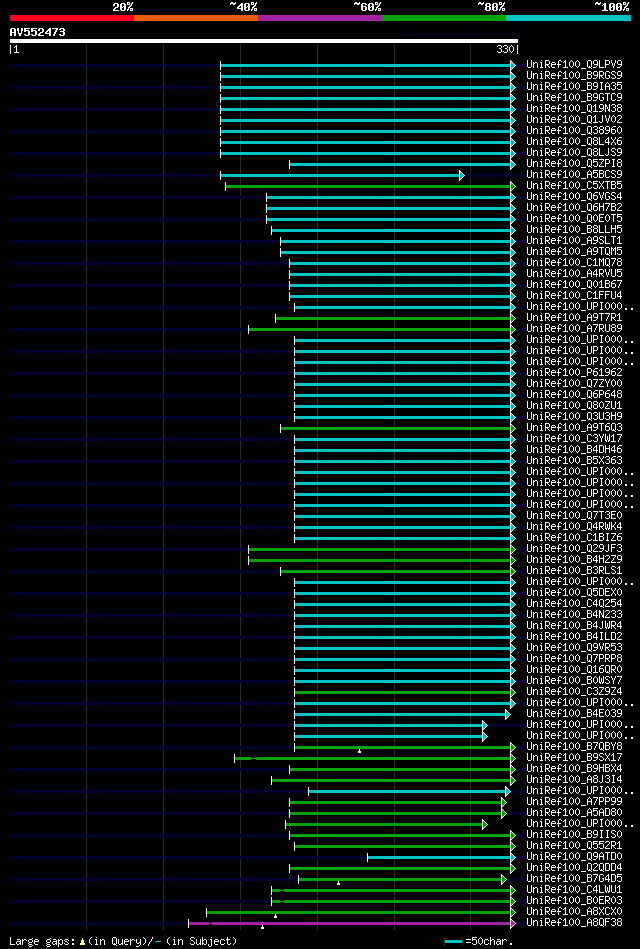Select the UniRef100_Q9VR53 label
640x949 pixels.
coord(574,648)
